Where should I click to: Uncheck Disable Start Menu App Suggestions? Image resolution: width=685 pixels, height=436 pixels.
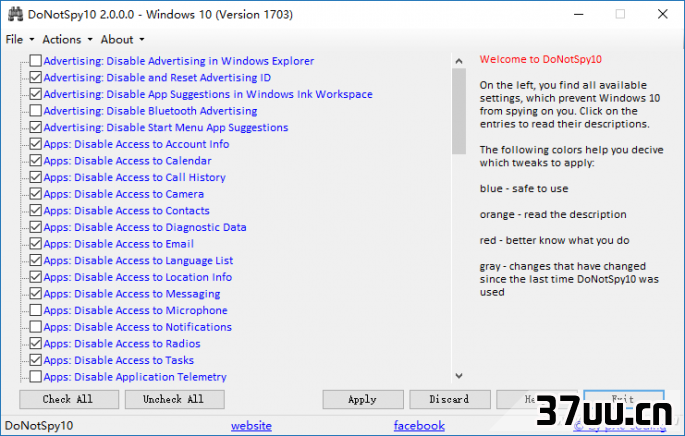pos(36,127)
